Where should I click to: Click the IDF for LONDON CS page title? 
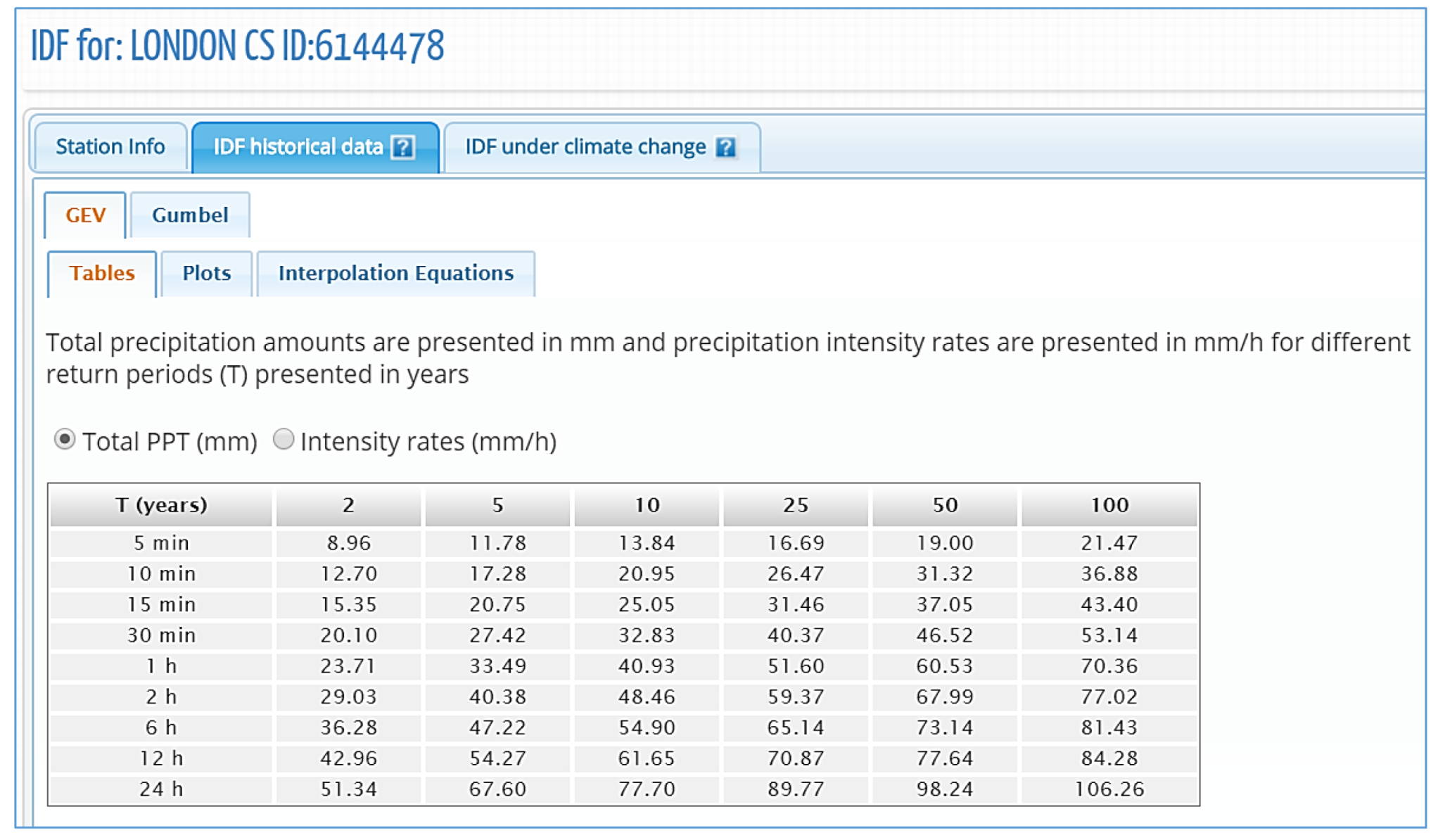click(237, 46)
